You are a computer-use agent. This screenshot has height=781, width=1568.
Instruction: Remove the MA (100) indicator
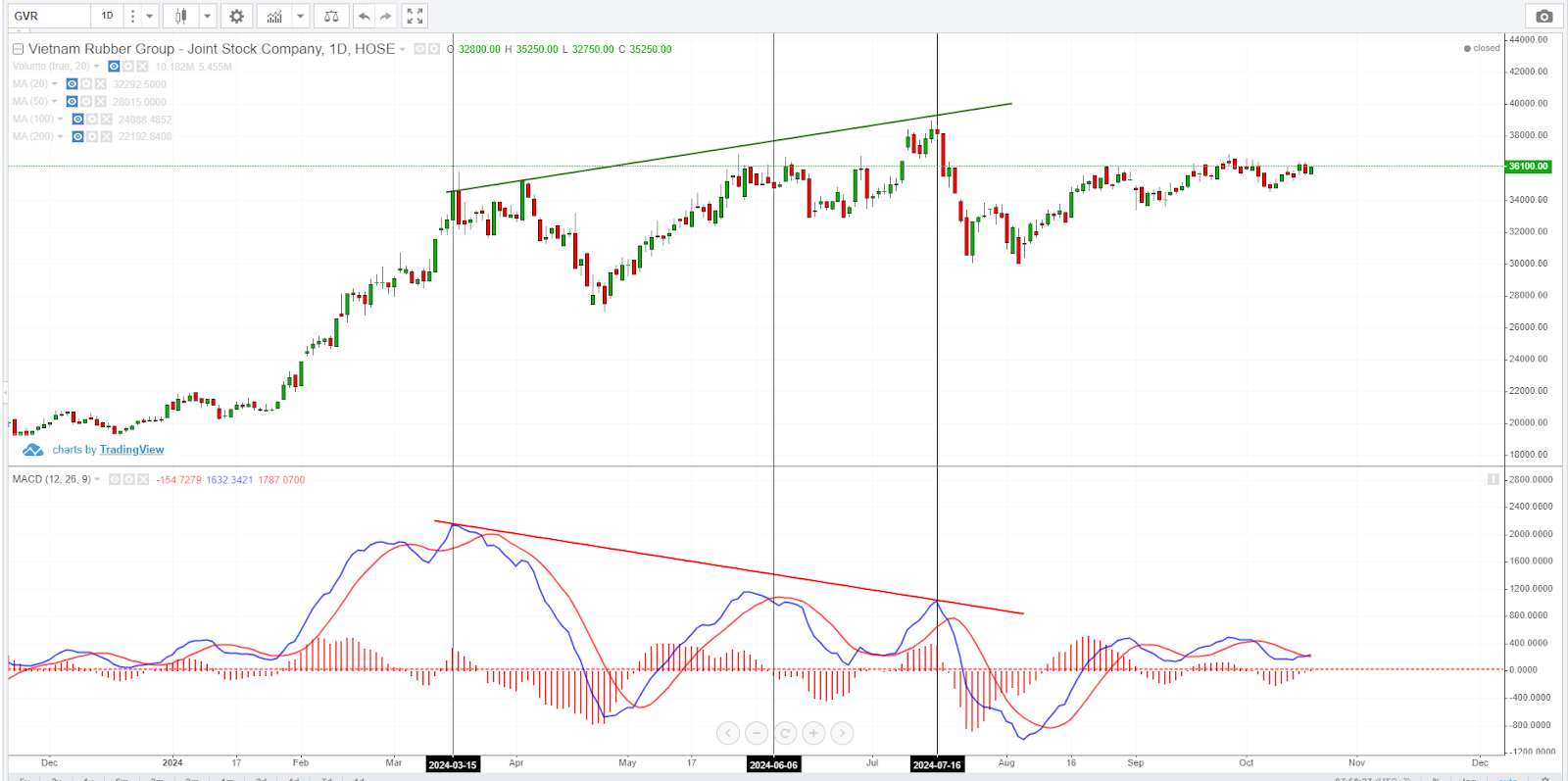coord(106,120)
